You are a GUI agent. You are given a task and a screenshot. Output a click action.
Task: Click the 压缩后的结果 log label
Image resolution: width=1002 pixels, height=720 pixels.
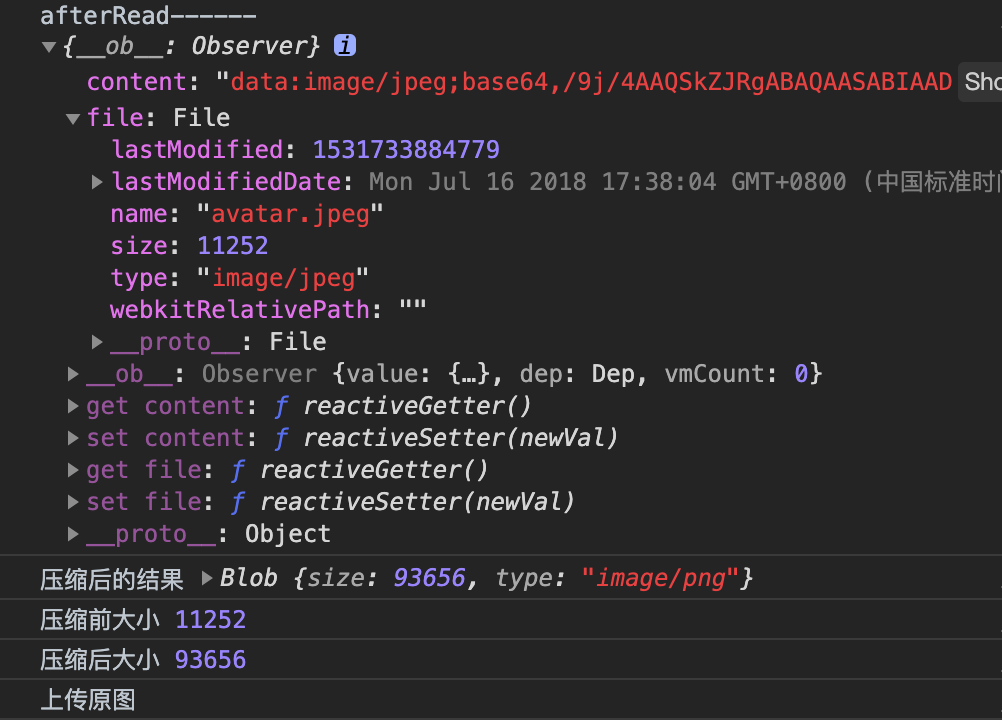tap(112, 579)
